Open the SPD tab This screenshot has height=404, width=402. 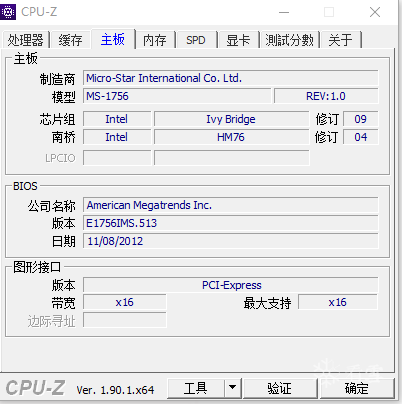[196, 40]
